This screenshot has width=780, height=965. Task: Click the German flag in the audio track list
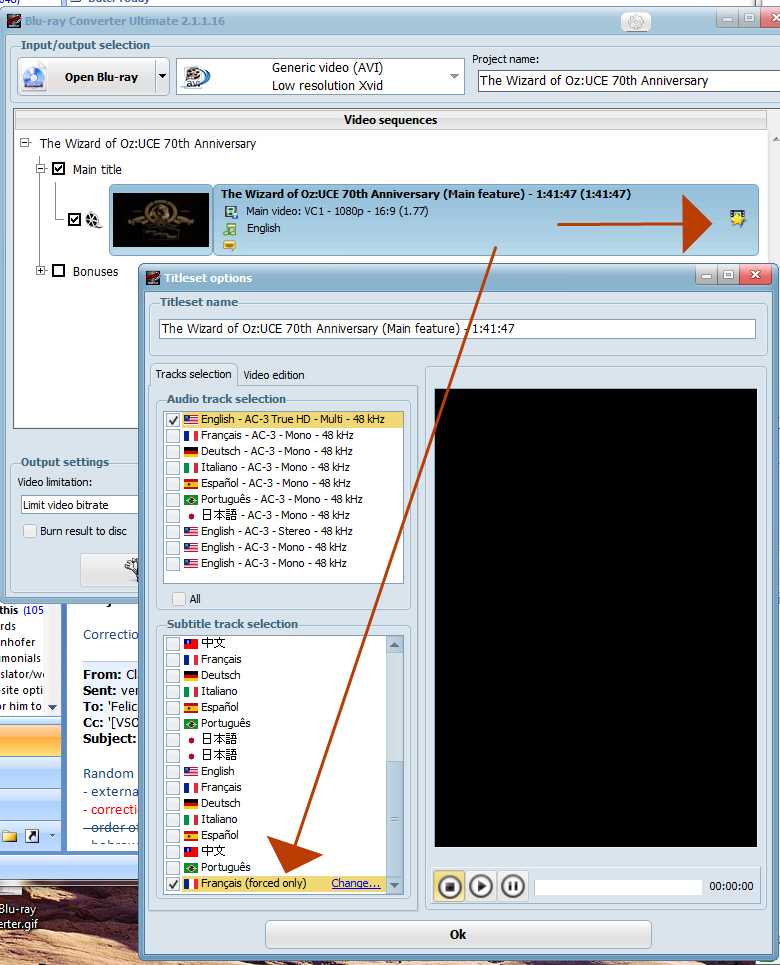(x=191, y=452)
